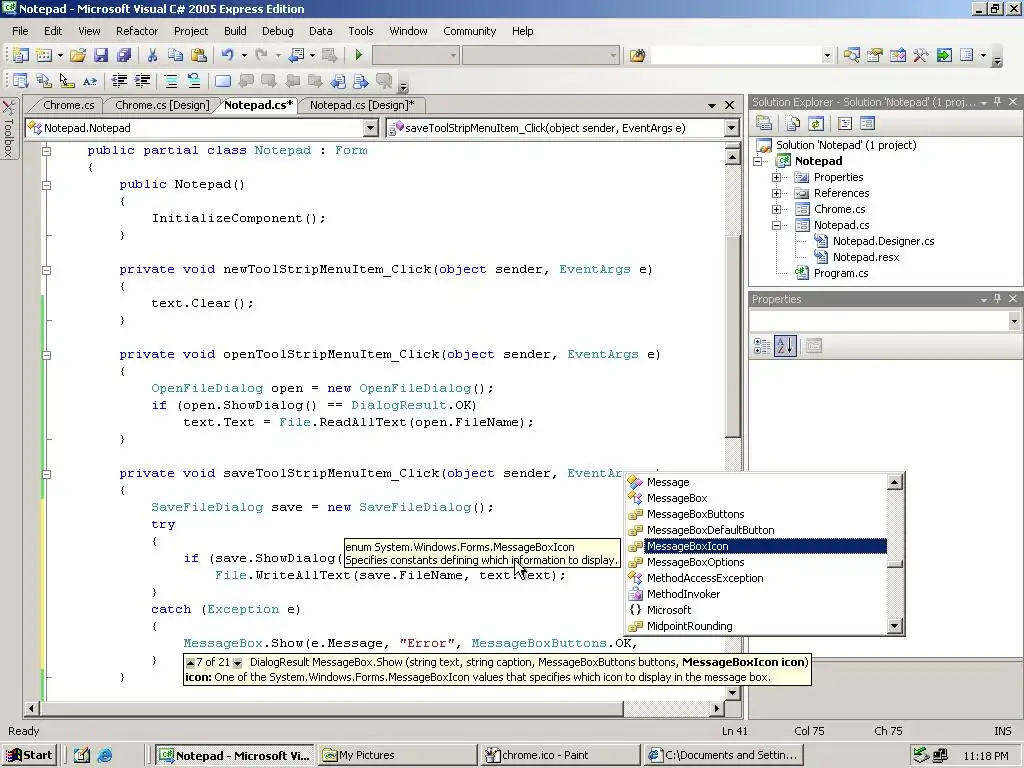The width and height of the screenshot is (1024, 768).
Task: Click the Add New Item toolbar icon
Action: pyautogui.click(x=44, y=56)
